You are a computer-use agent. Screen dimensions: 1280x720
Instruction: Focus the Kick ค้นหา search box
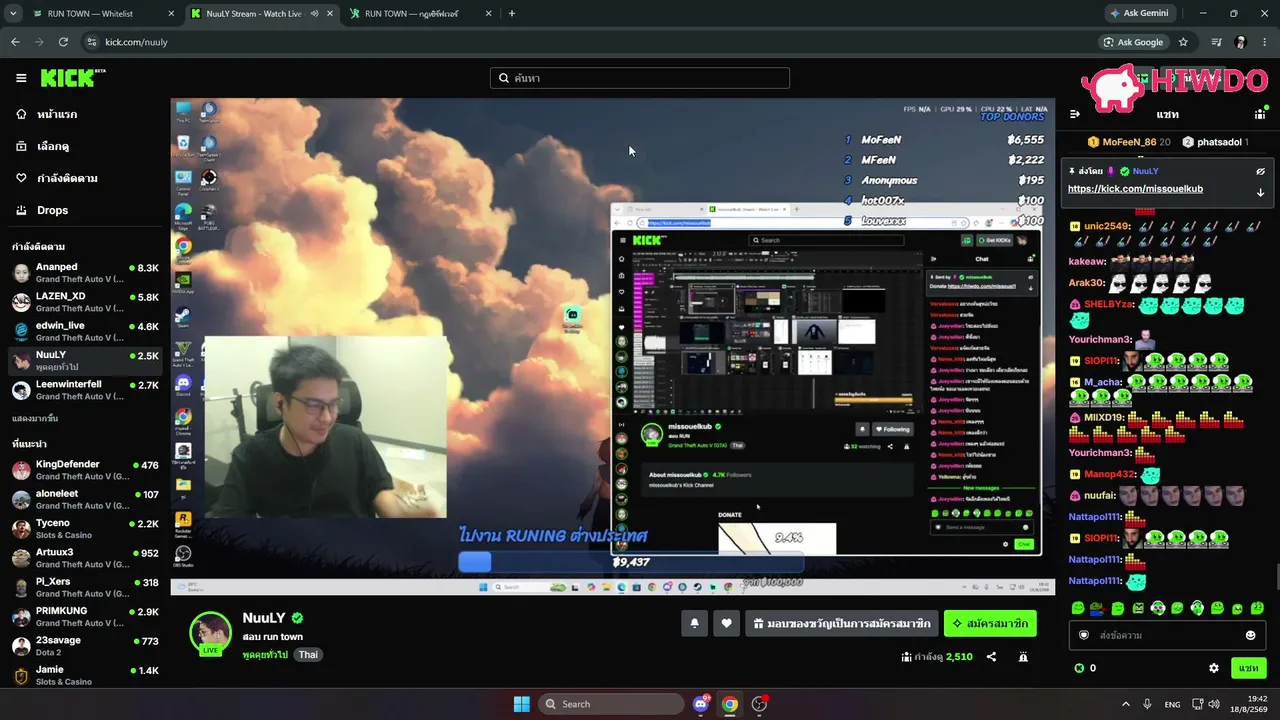640,78
